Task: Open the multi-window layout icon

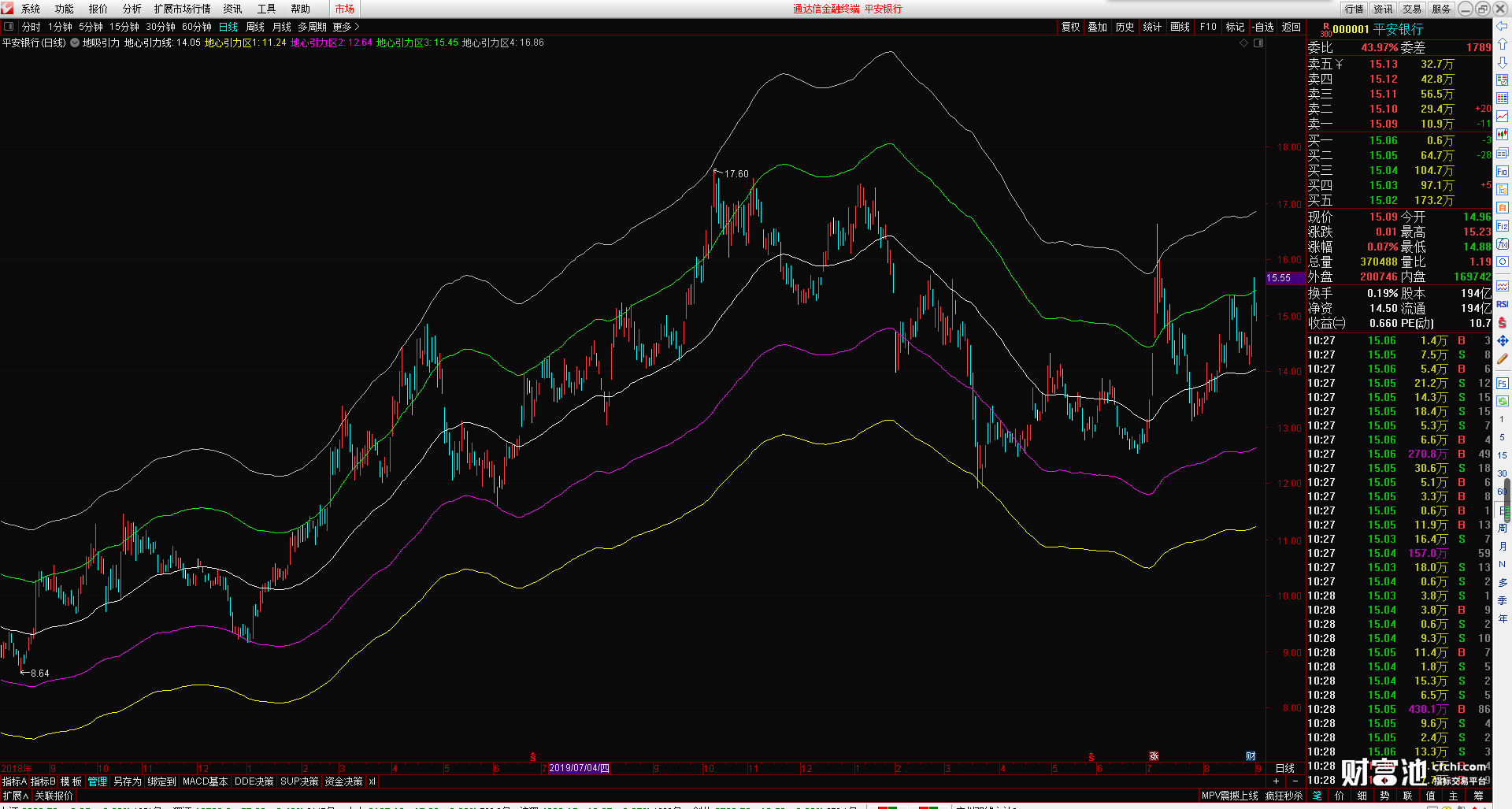Action: pos(1503,153)
